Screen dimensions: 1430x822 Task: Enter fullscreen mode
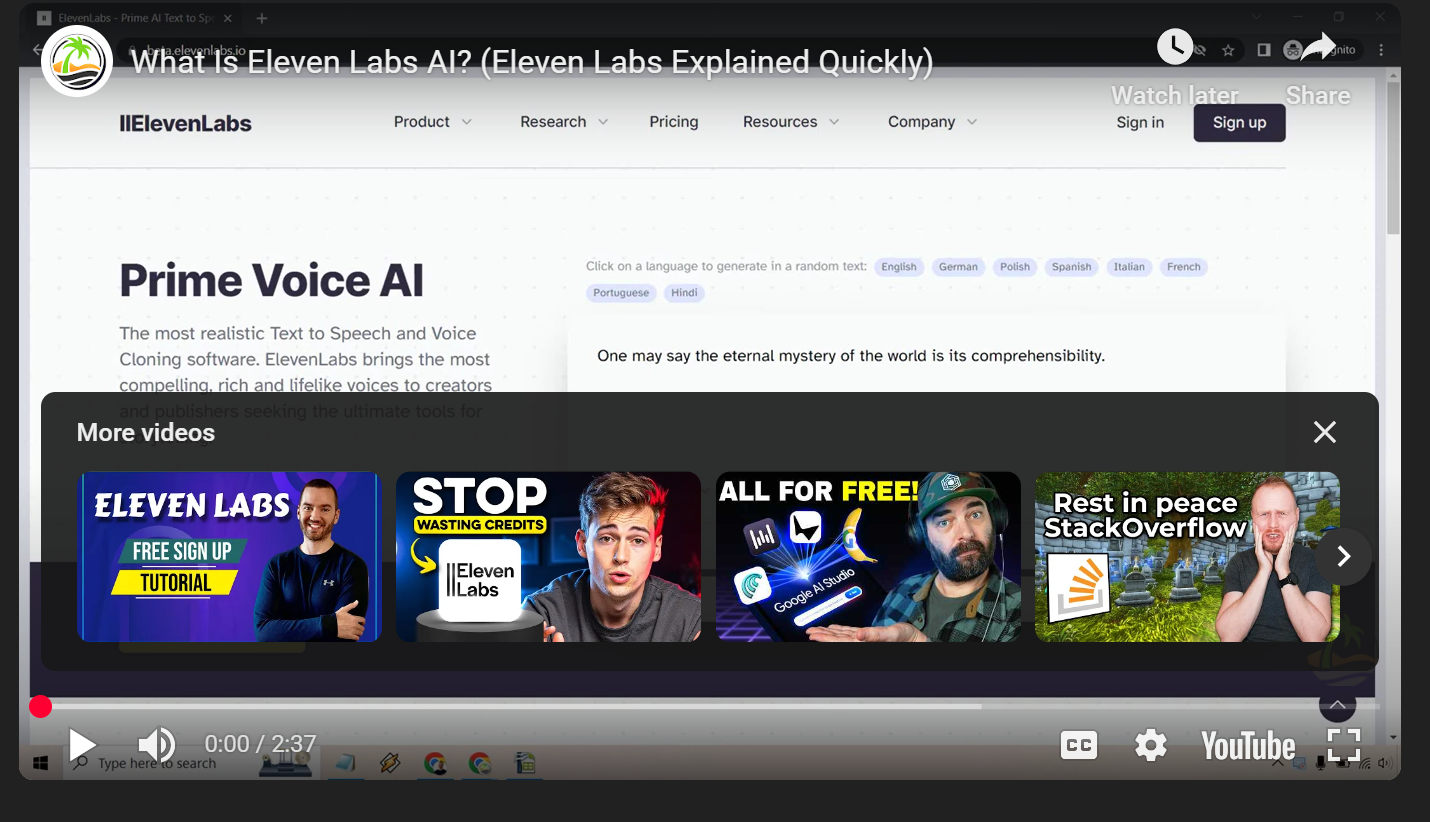click(x=1344, y=745)
